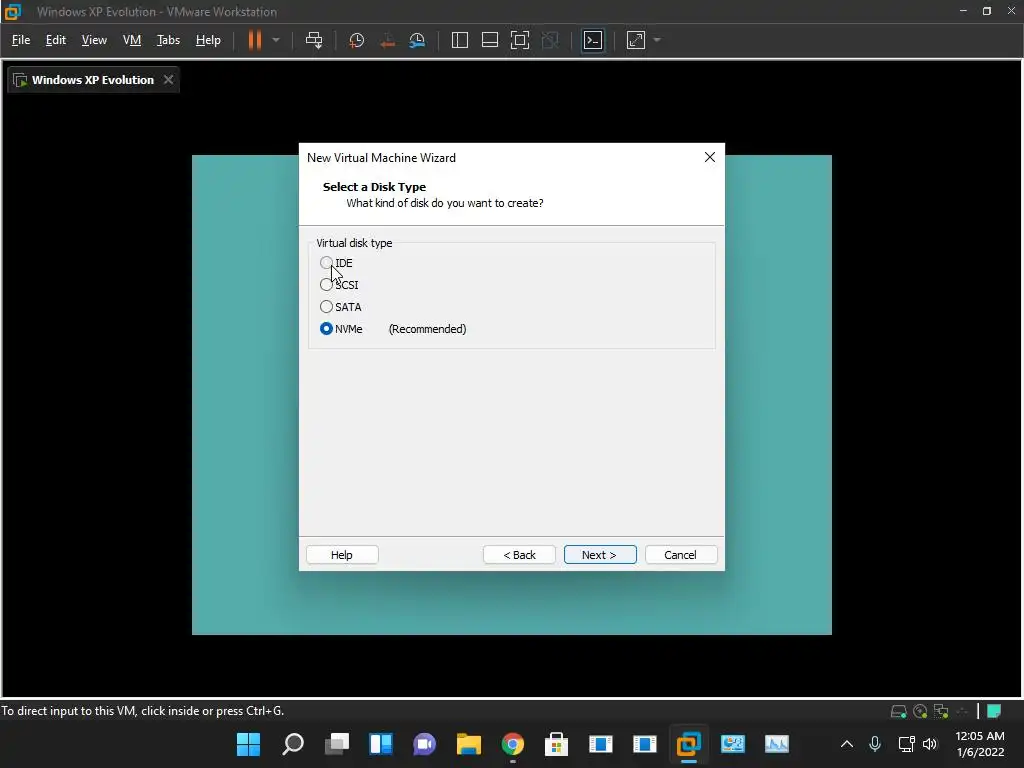Open Microsoft Store from the taskbar
Viewport: 1024px width, 768px height.
tap(556, 744)
